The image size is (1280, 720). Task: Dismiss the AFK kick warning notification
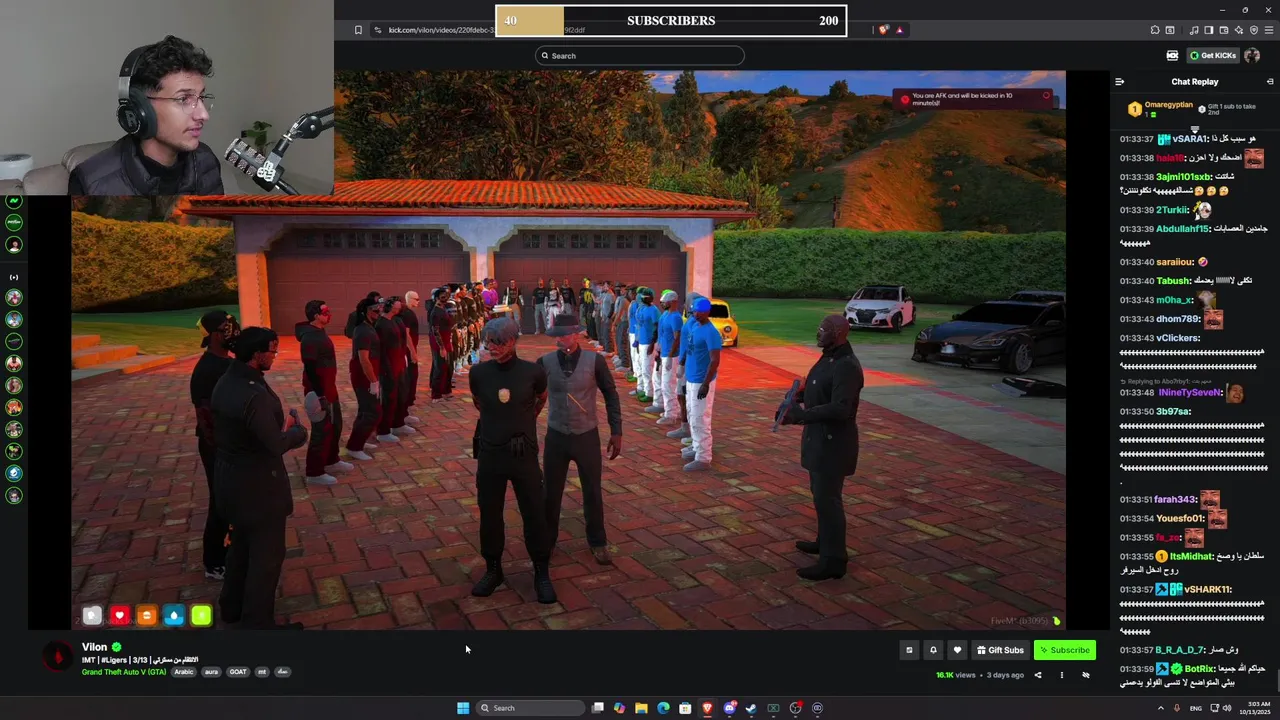tap(1046, 96)
